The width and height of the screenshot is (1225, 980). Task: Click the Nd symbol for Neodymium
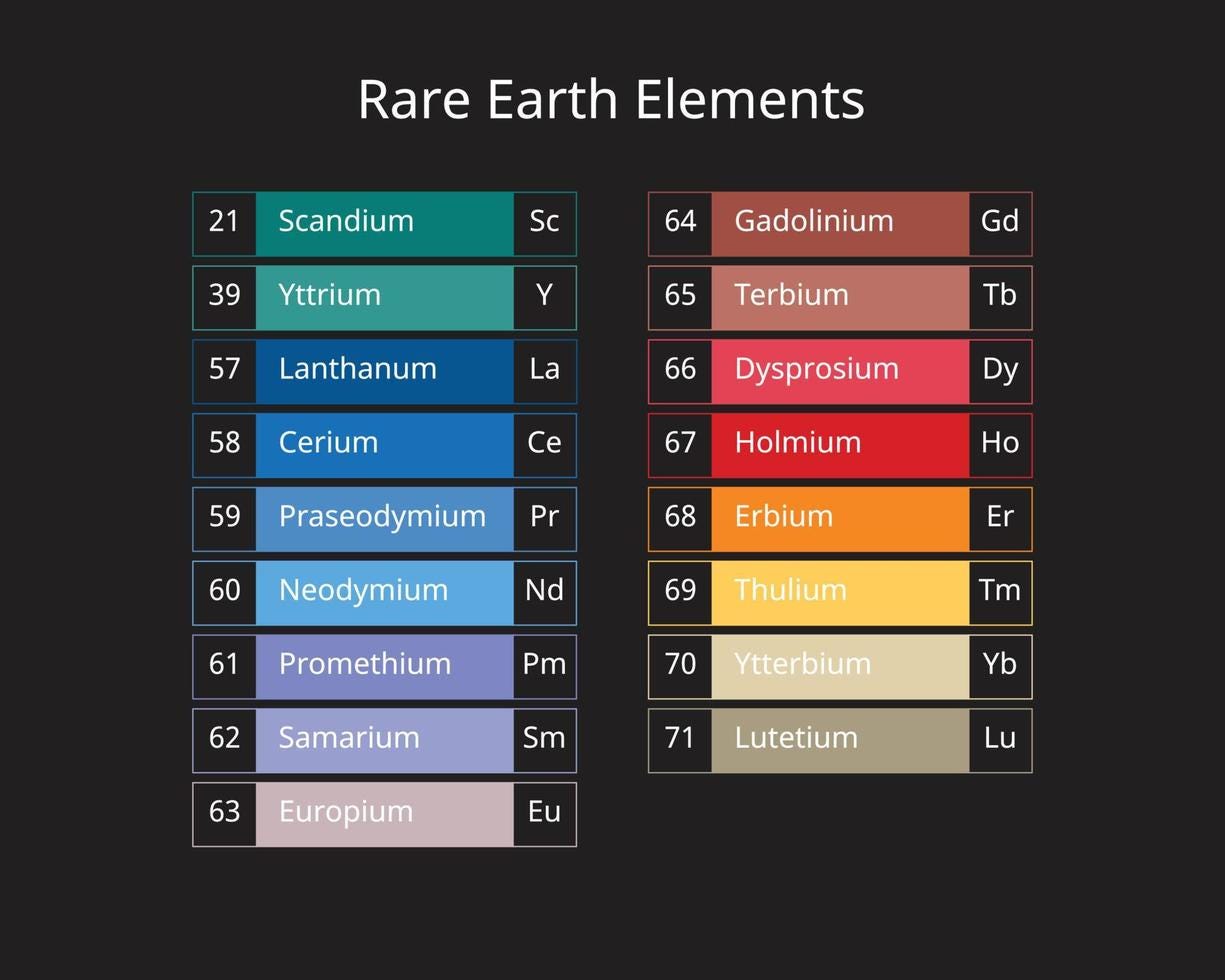click(x=543, y=591)
